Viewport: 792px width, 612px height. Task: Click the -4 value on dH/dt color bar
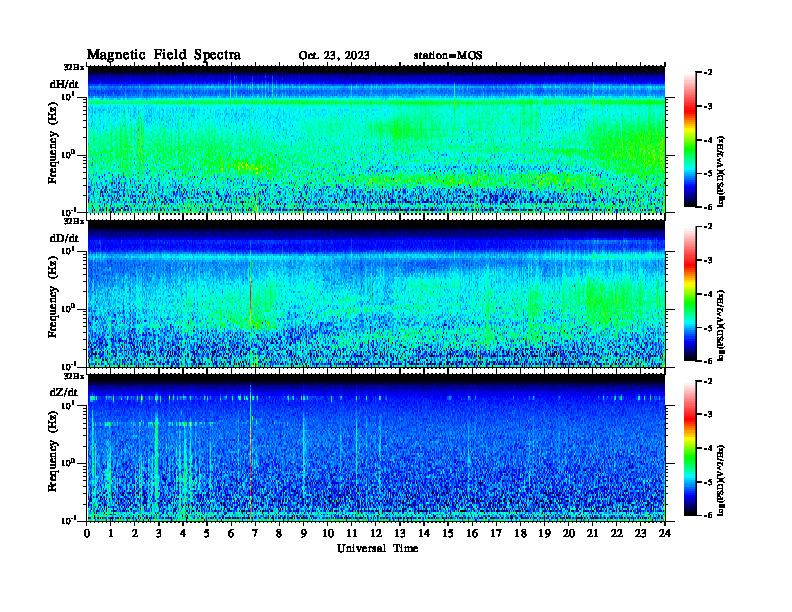(708, 140)
